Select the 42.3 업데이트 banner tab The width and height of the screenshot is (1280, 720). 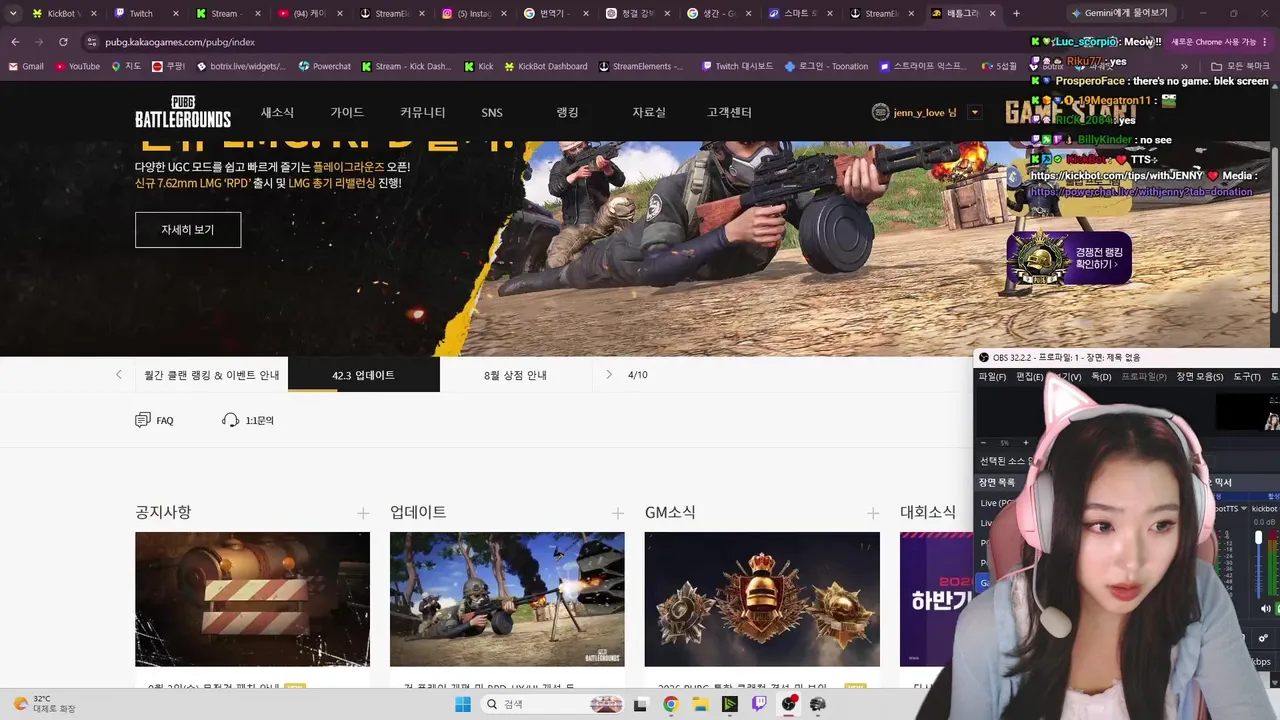tap(364, 374)
